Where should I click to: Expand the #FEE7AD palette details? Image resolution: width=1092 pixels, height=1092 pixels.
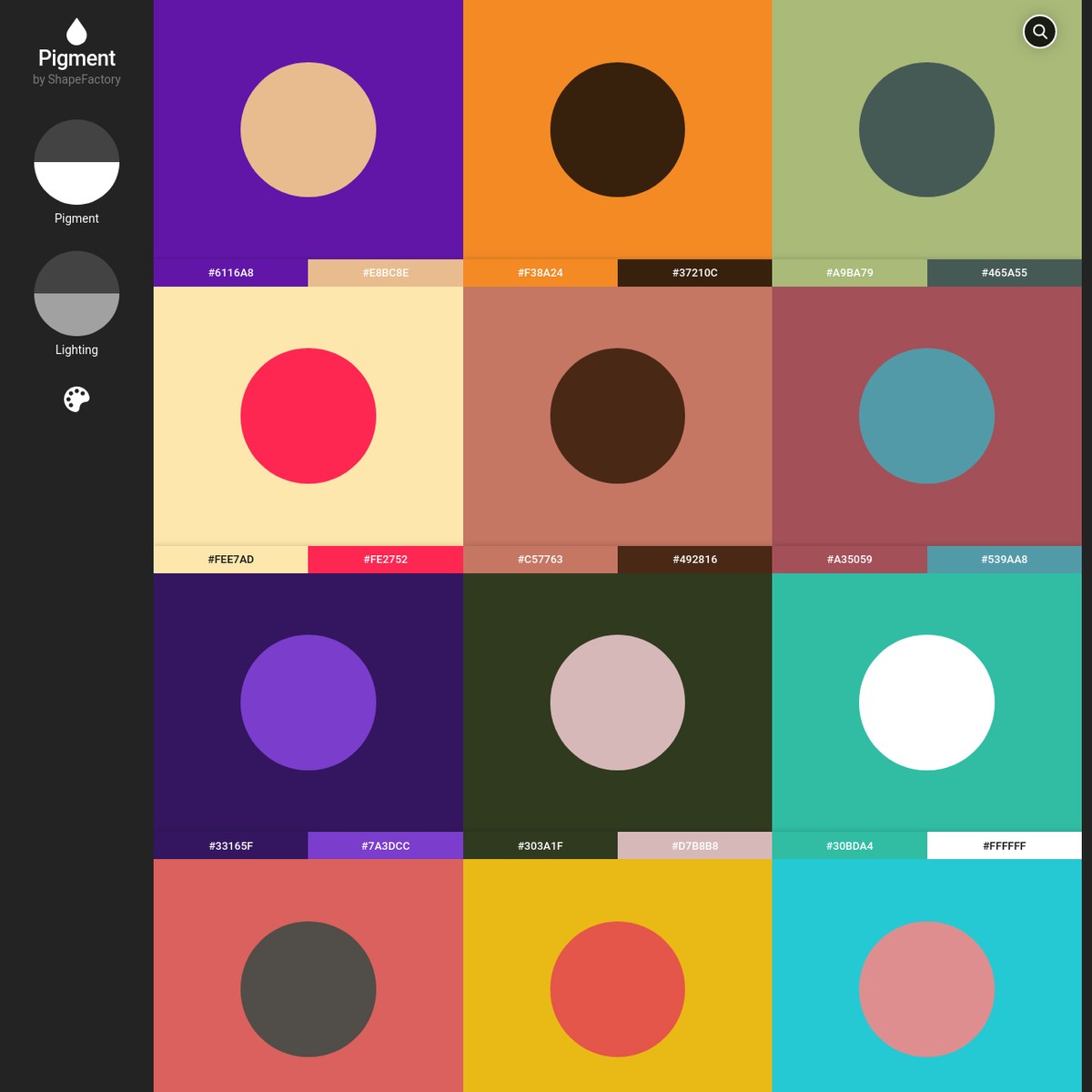pos(230,560)
